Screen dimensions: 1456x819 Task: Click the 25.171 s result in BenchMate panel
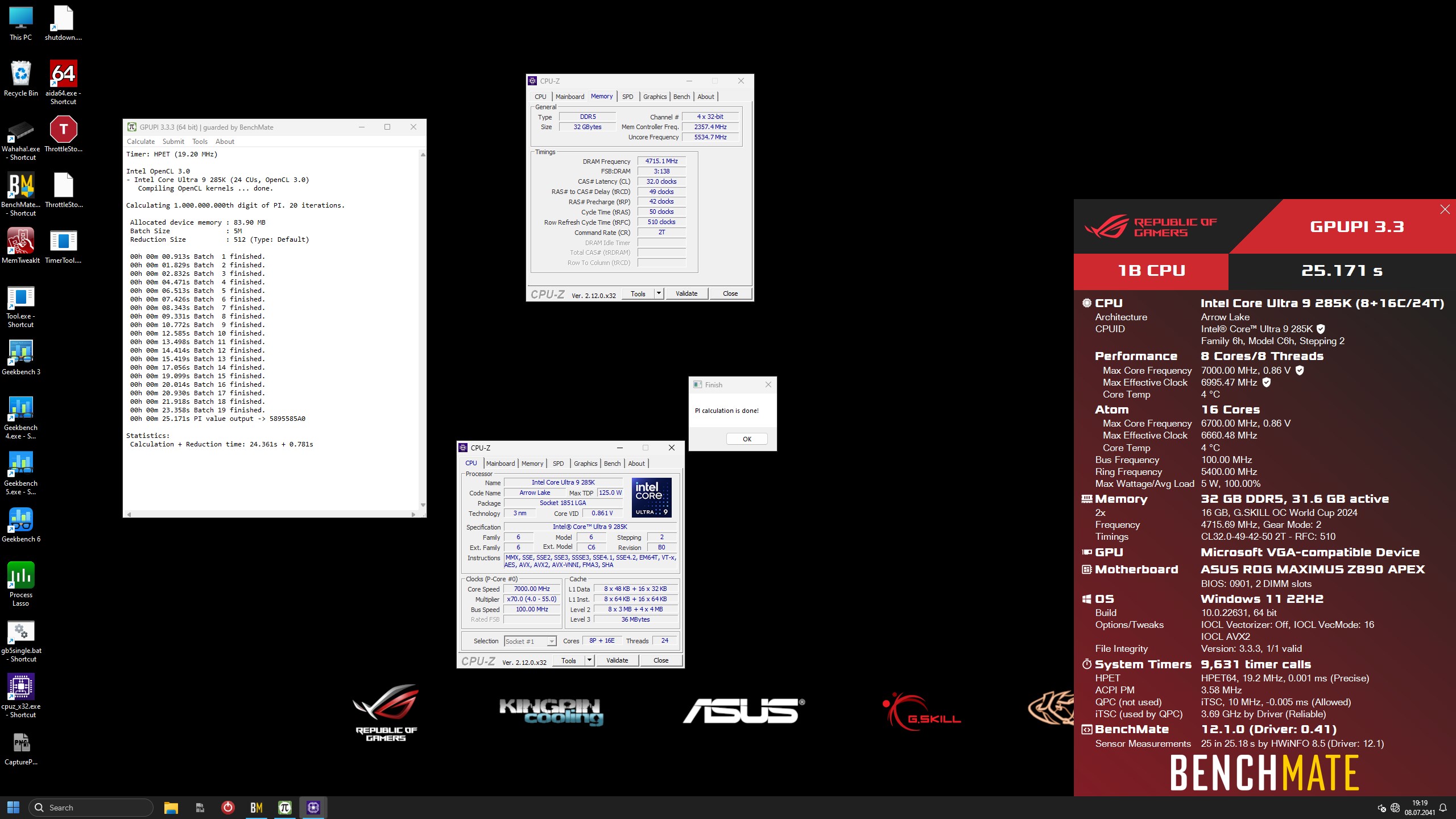[x=1342, y=271]
